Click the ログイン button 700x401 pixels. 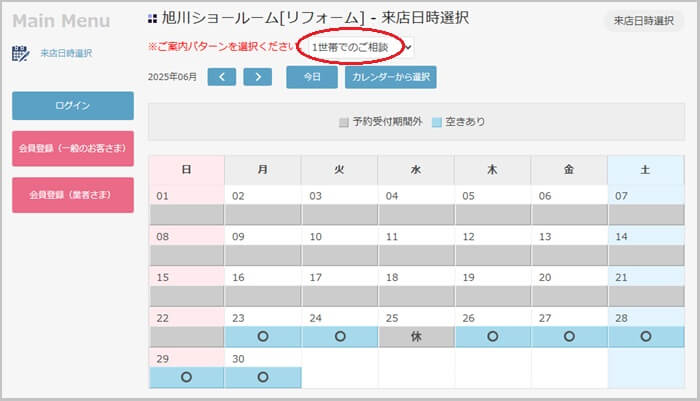coord(73,106)
